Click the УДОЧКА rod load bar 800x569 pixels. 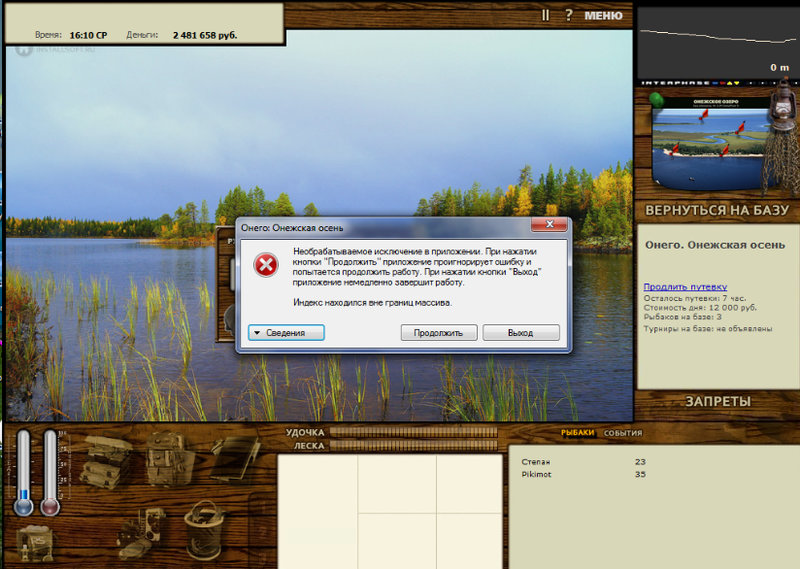point(413,432)
